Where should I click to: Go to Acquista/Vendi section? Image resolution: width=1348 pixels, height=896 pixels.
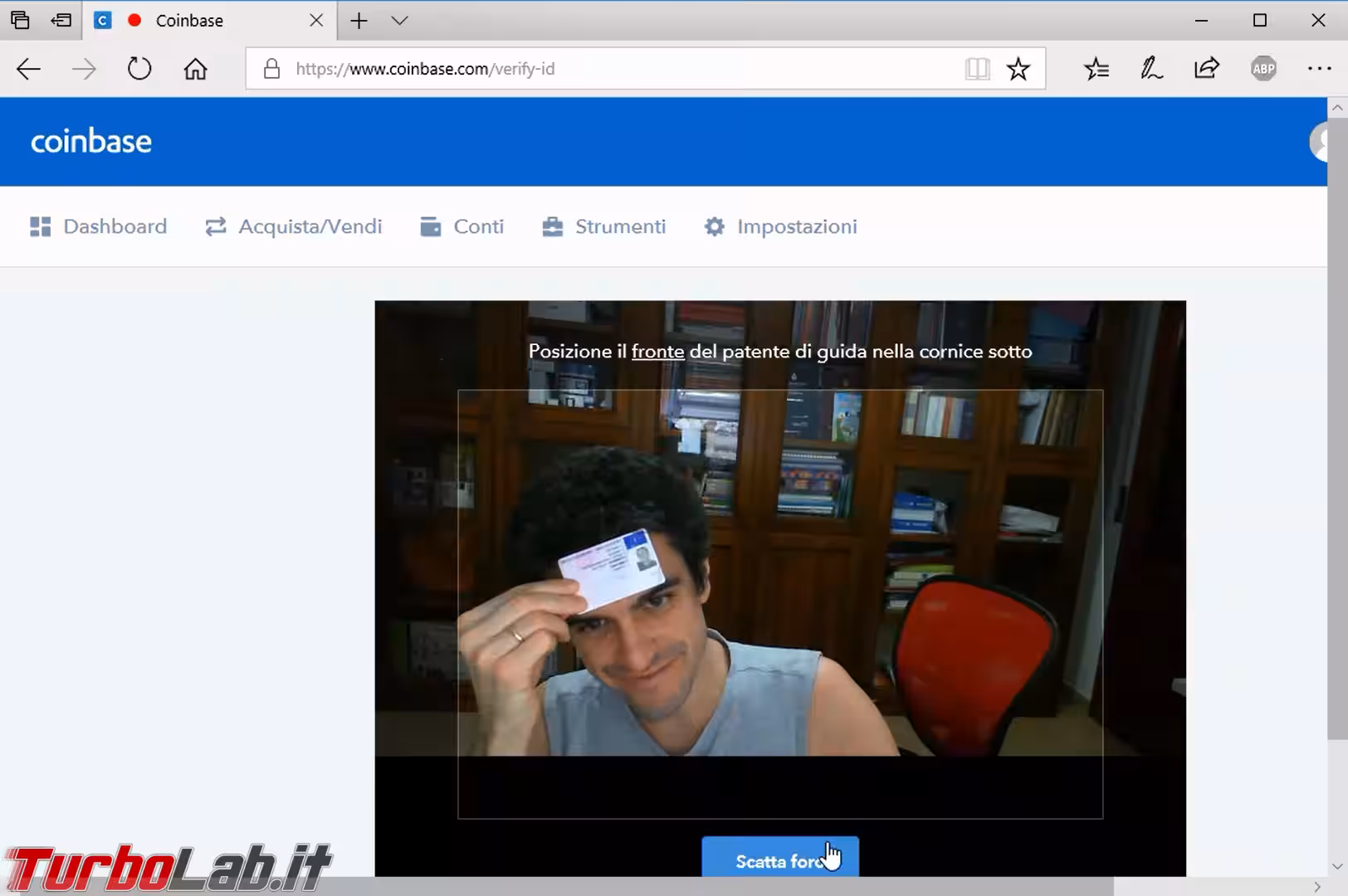click(x=294, y=226)
